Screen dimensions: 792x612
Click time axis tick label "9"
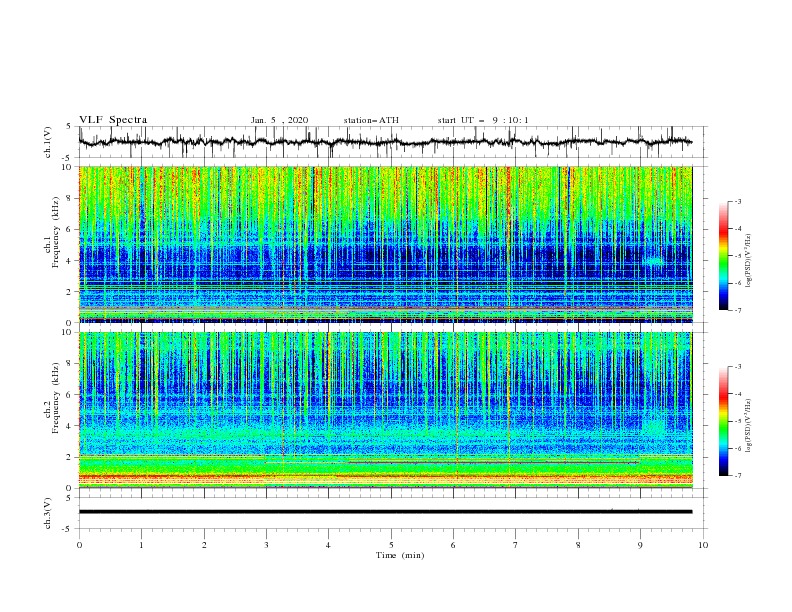(x=640, y=545)
